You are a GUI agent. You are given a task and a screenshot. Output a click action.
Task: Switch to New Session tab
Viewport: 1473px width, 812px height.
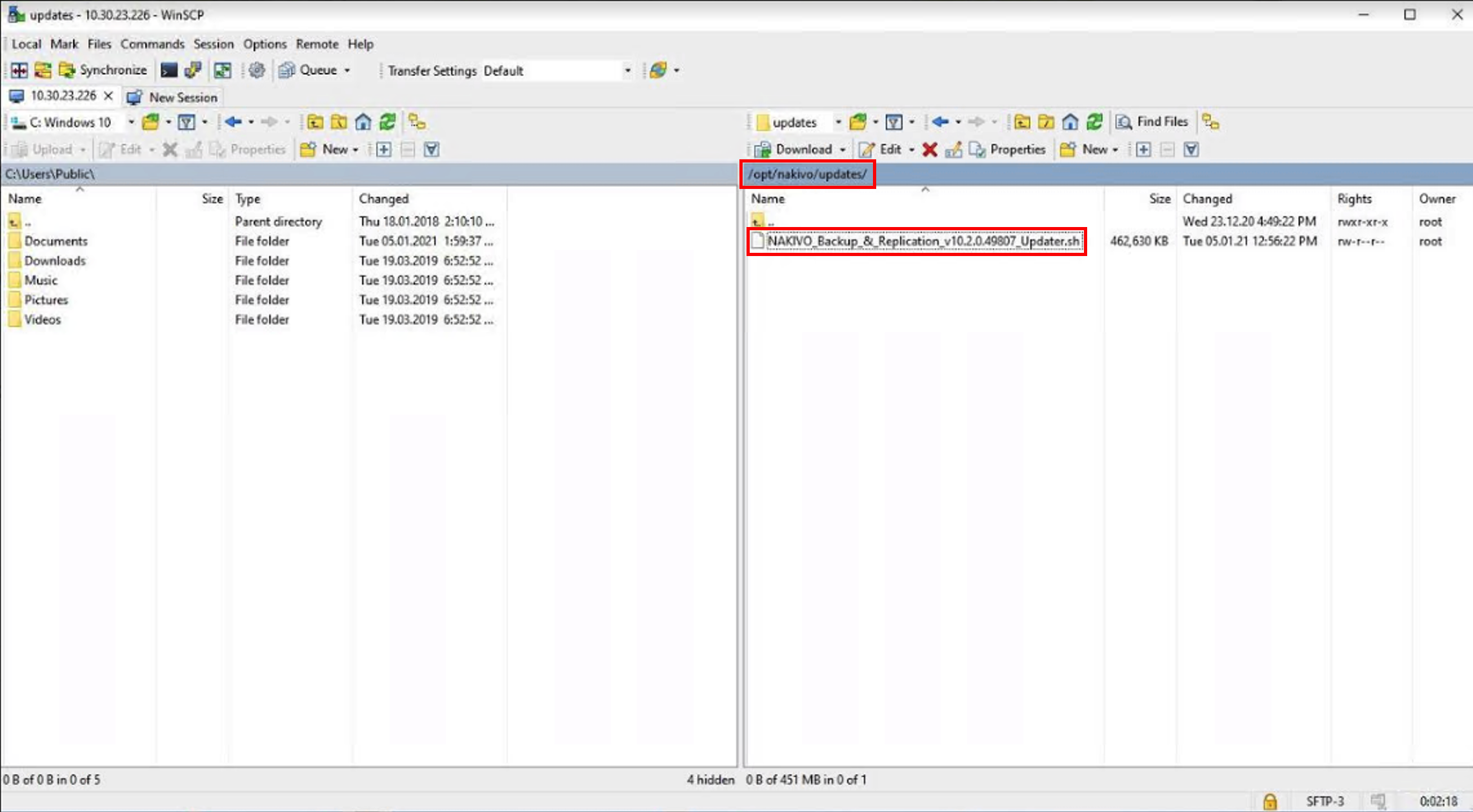173,97
